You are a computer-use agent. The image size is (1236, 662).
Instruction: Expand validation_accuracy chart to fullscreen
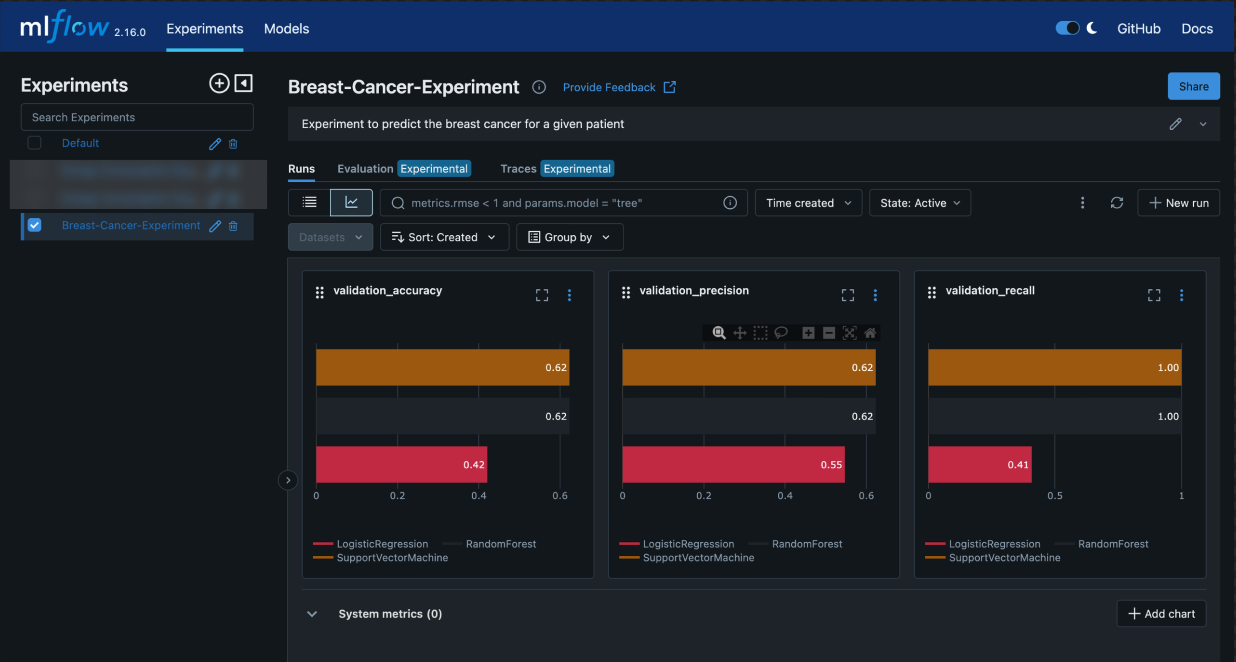point(542,295)
